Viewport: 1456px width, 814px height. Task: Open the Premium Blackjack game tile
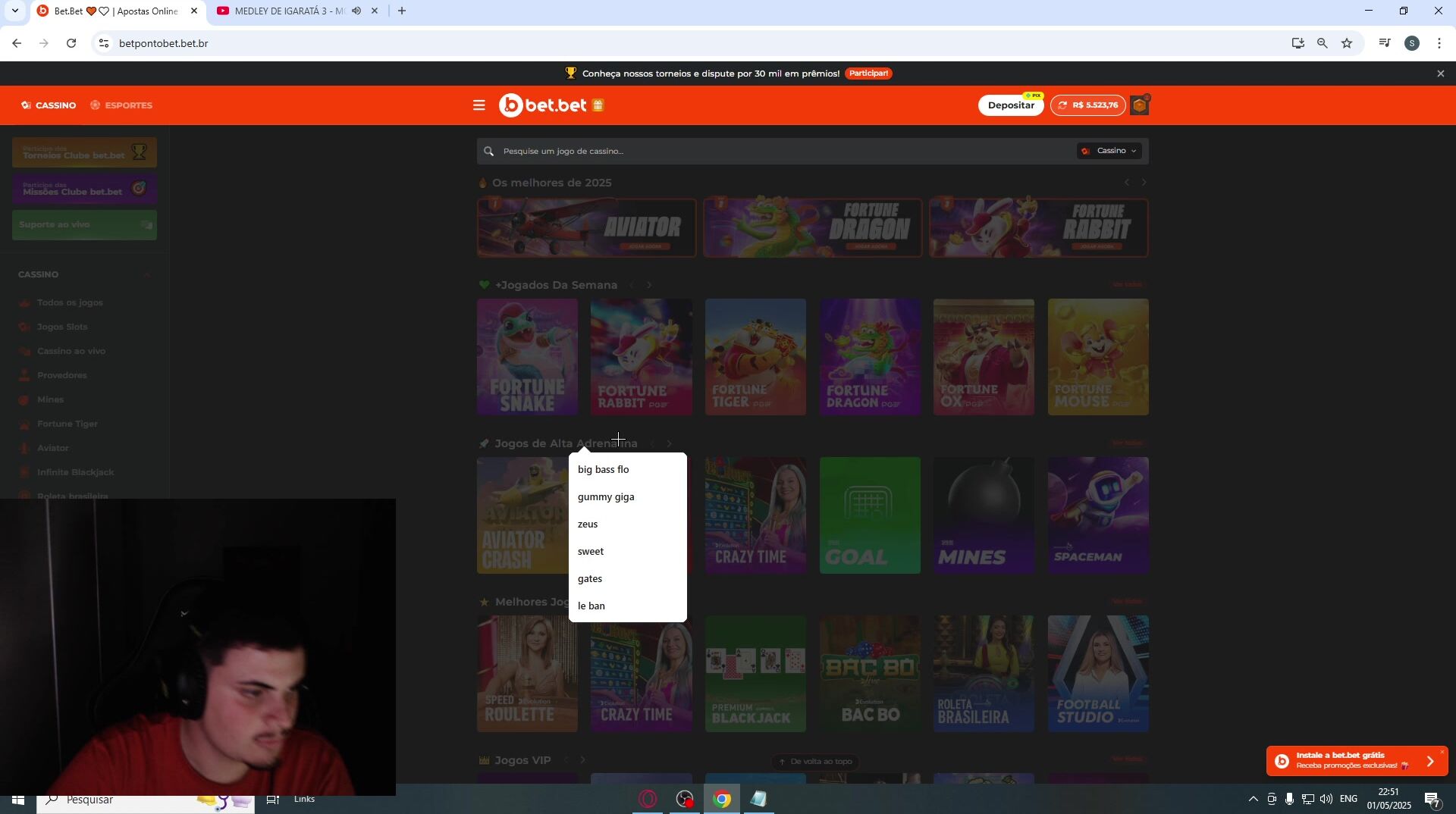(755, 674)
